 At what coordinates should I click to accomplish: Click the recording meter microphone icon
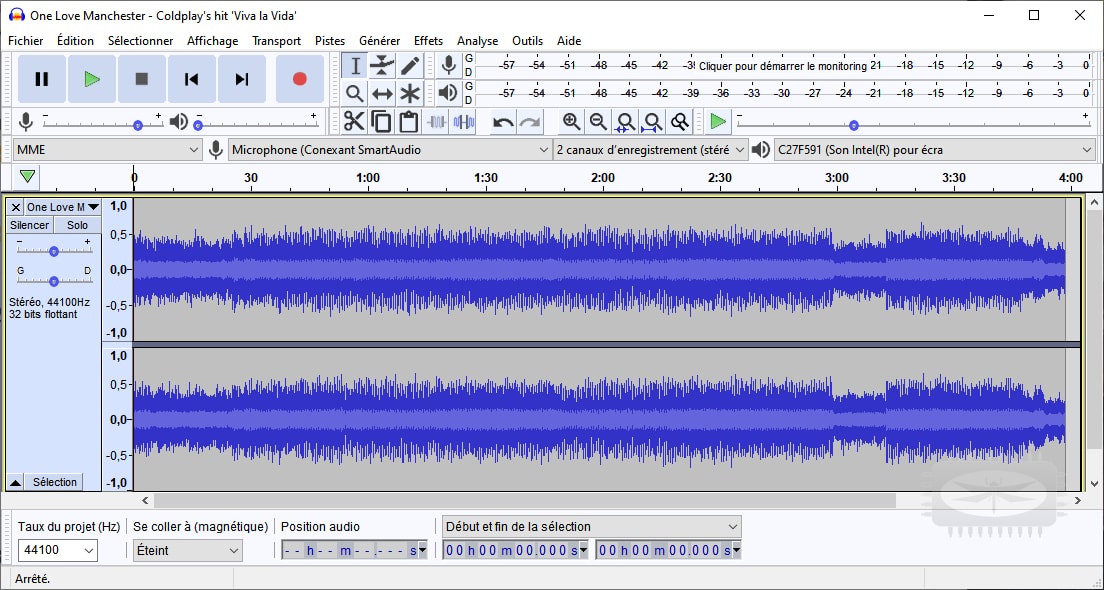448,65
